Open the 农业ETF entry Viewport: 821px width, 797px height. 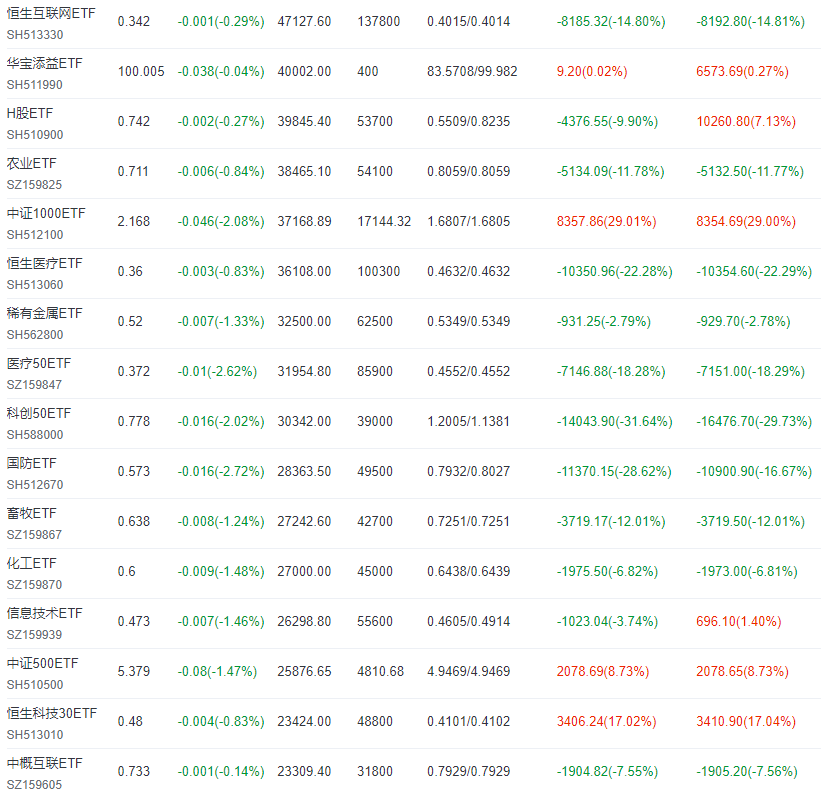(x=31, y=163)
